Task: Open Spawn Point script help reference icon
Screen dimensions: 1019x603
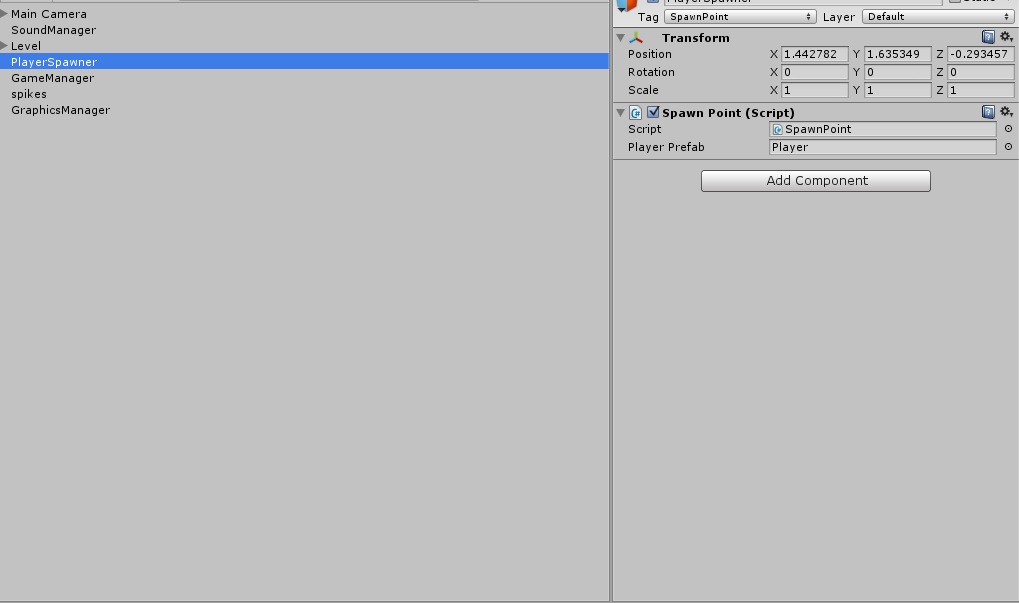Action: click(988, 112)
